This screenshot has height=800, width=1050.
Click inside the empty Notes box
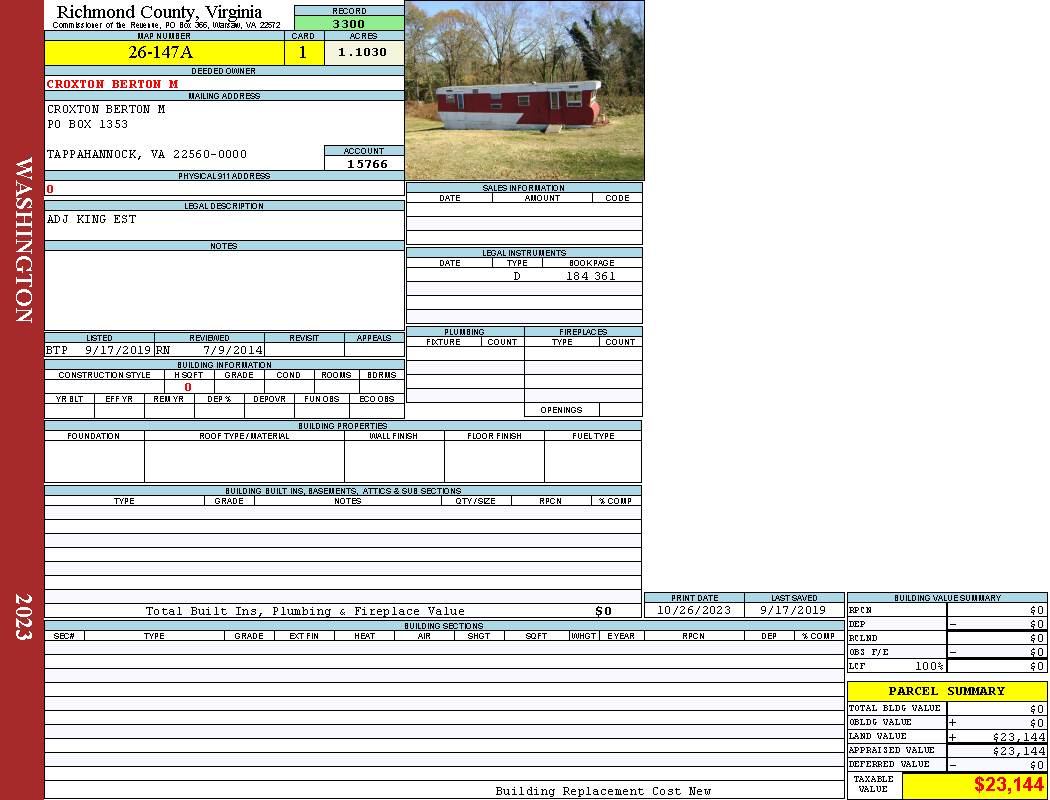(x=223, y=290)
